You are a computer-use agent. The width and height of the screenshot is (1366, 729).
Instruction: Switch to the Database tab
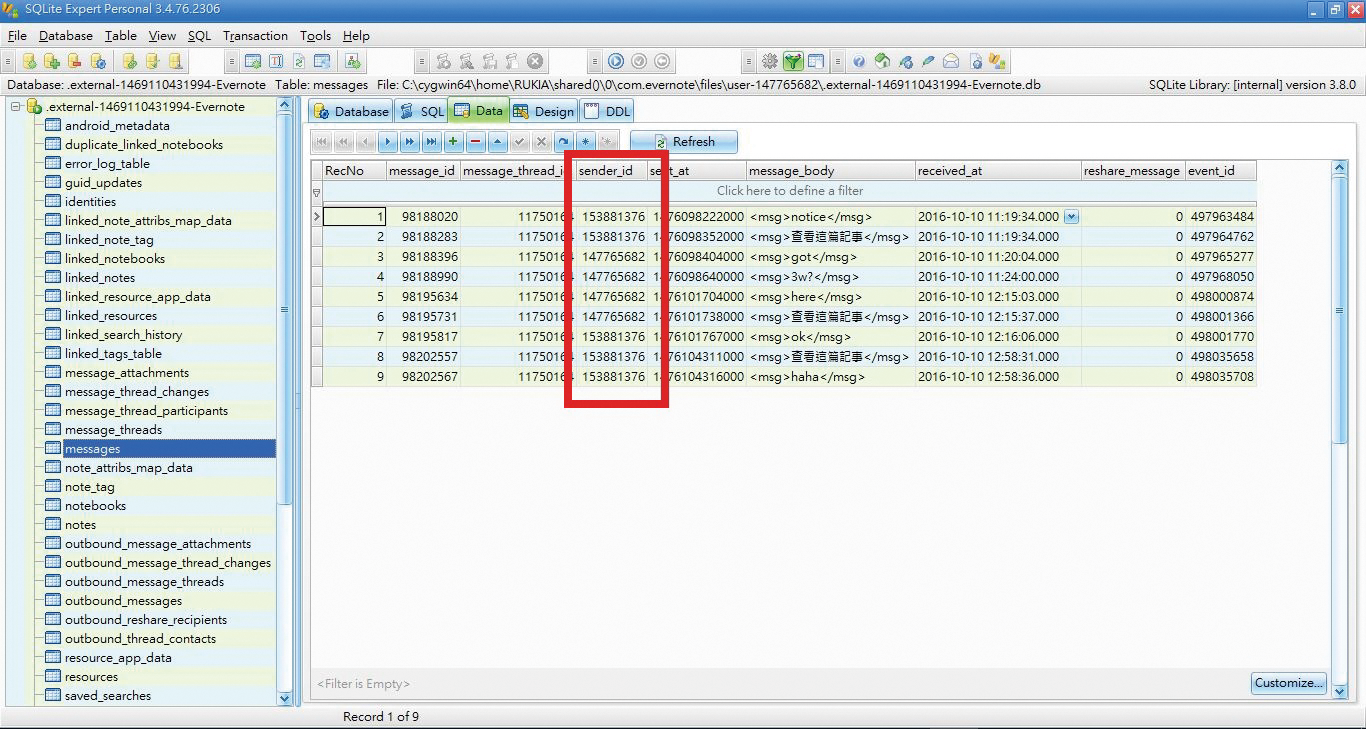click(x=351, y=111)
